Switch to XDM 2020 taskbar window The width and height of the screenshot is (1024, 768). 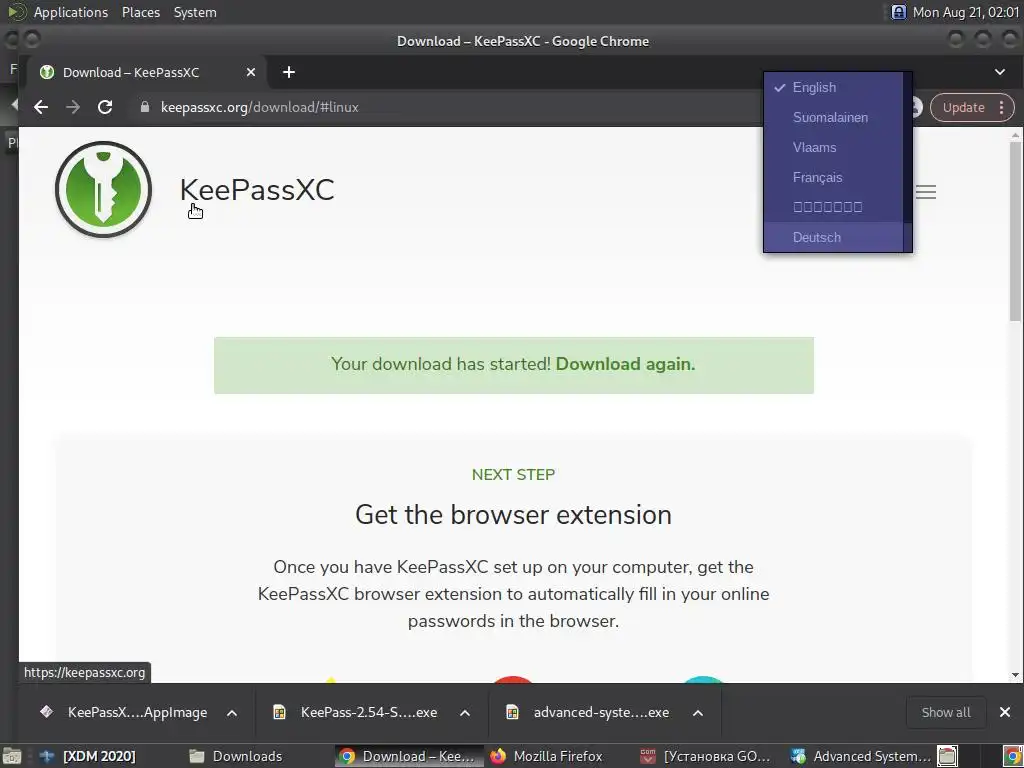tap(87, 756)
